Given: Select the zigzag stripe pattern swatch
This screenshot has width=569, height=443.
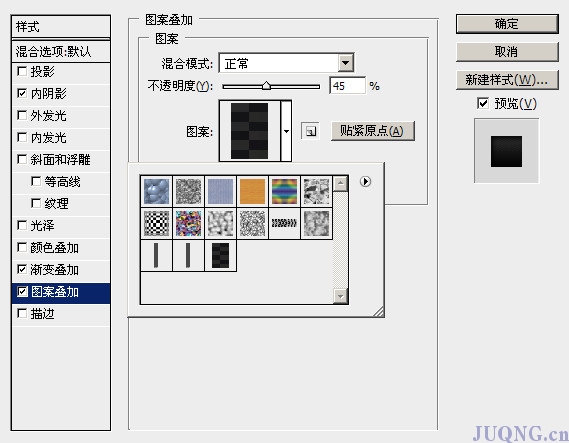Looking at the screenshot, I should pyautogui.click(x=284, y=223).
